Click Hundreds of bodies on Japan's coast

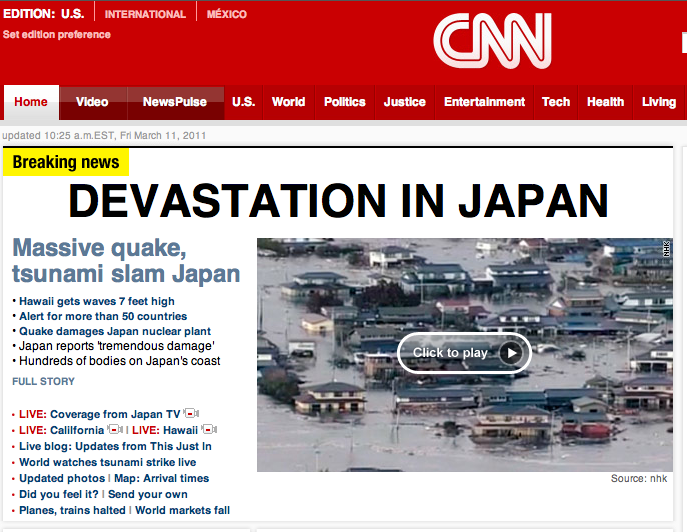(x=120, y=361)
